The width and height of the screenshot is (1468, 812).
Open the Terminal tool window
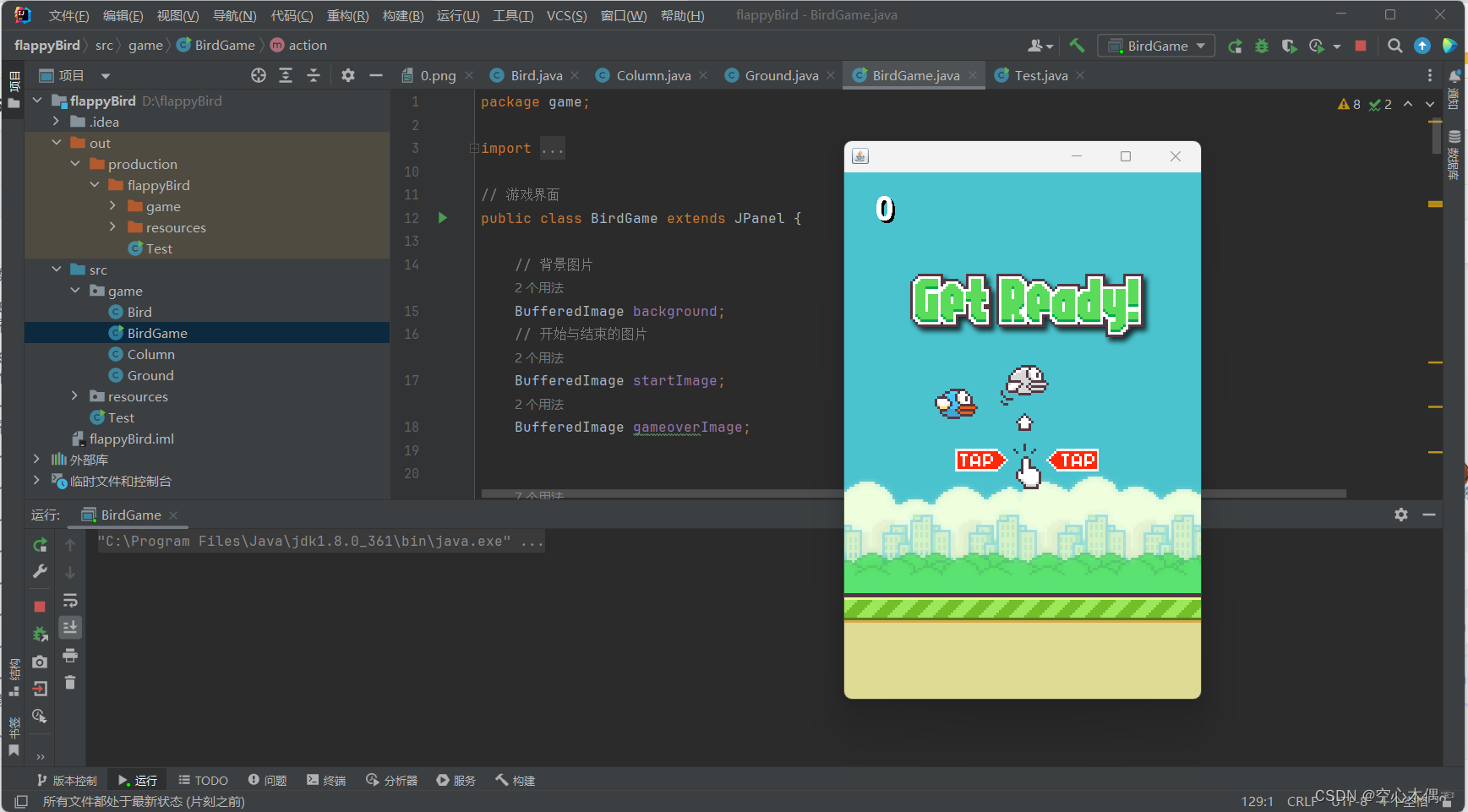tap(326, 781)
